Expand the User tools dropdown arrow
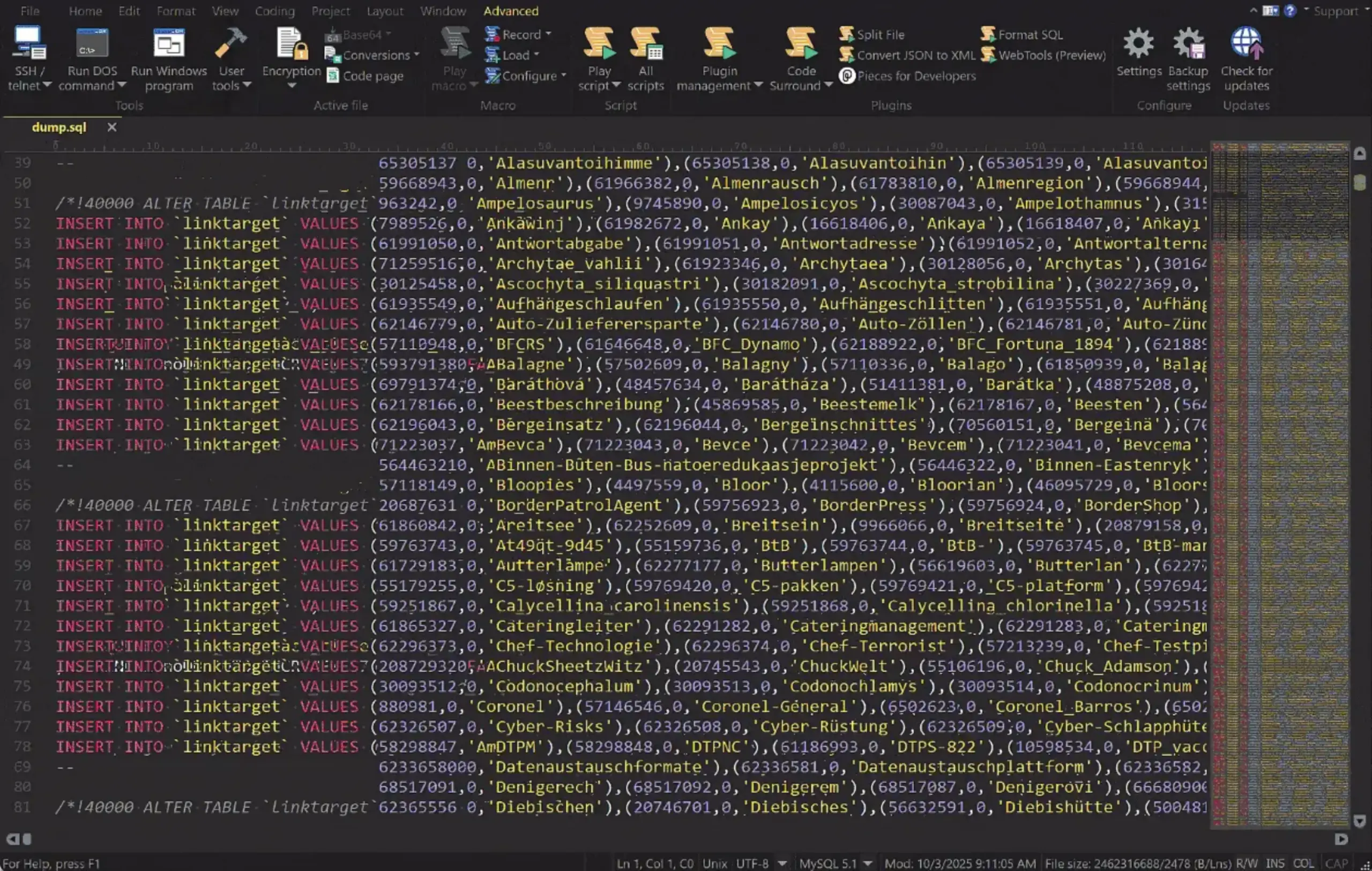The image size is (1372, 871). click(x=247, y=85)
